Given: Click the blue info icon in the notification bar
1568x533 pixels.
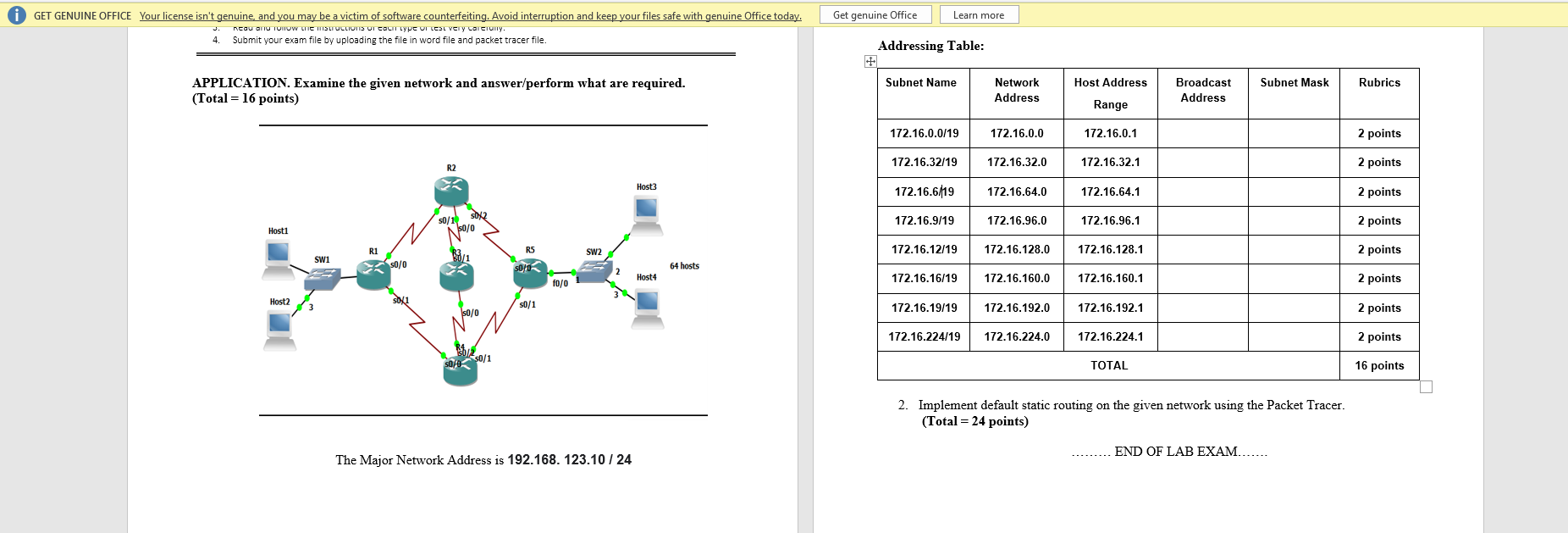Looking at the screenshot, I should pyautogui.click(x=17, y=15).
